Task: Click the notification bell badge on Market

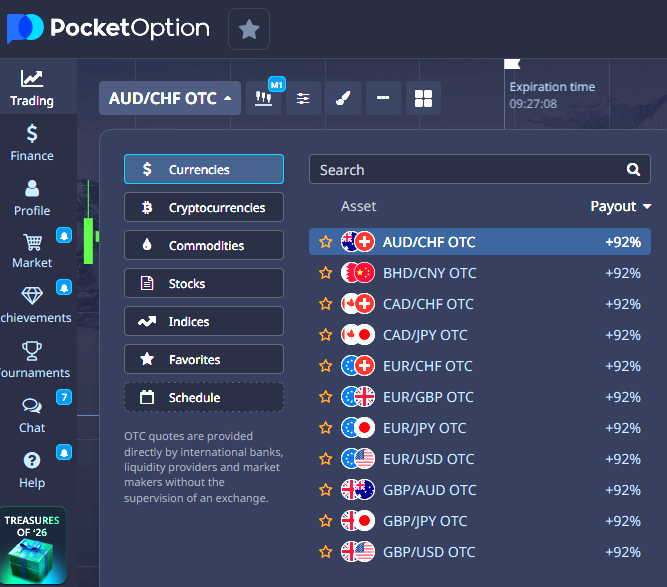Action: point(64,235)
